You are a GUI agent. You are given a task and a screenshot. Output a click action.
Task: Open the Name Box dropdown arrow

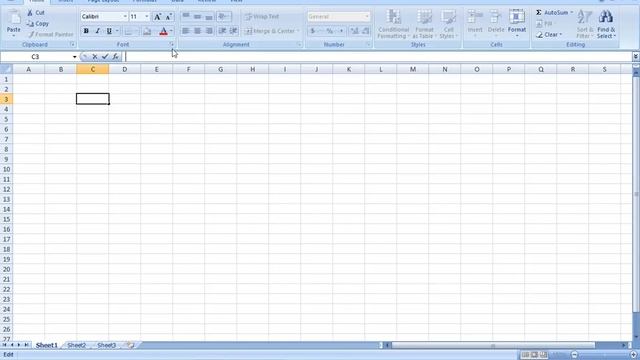74,57
